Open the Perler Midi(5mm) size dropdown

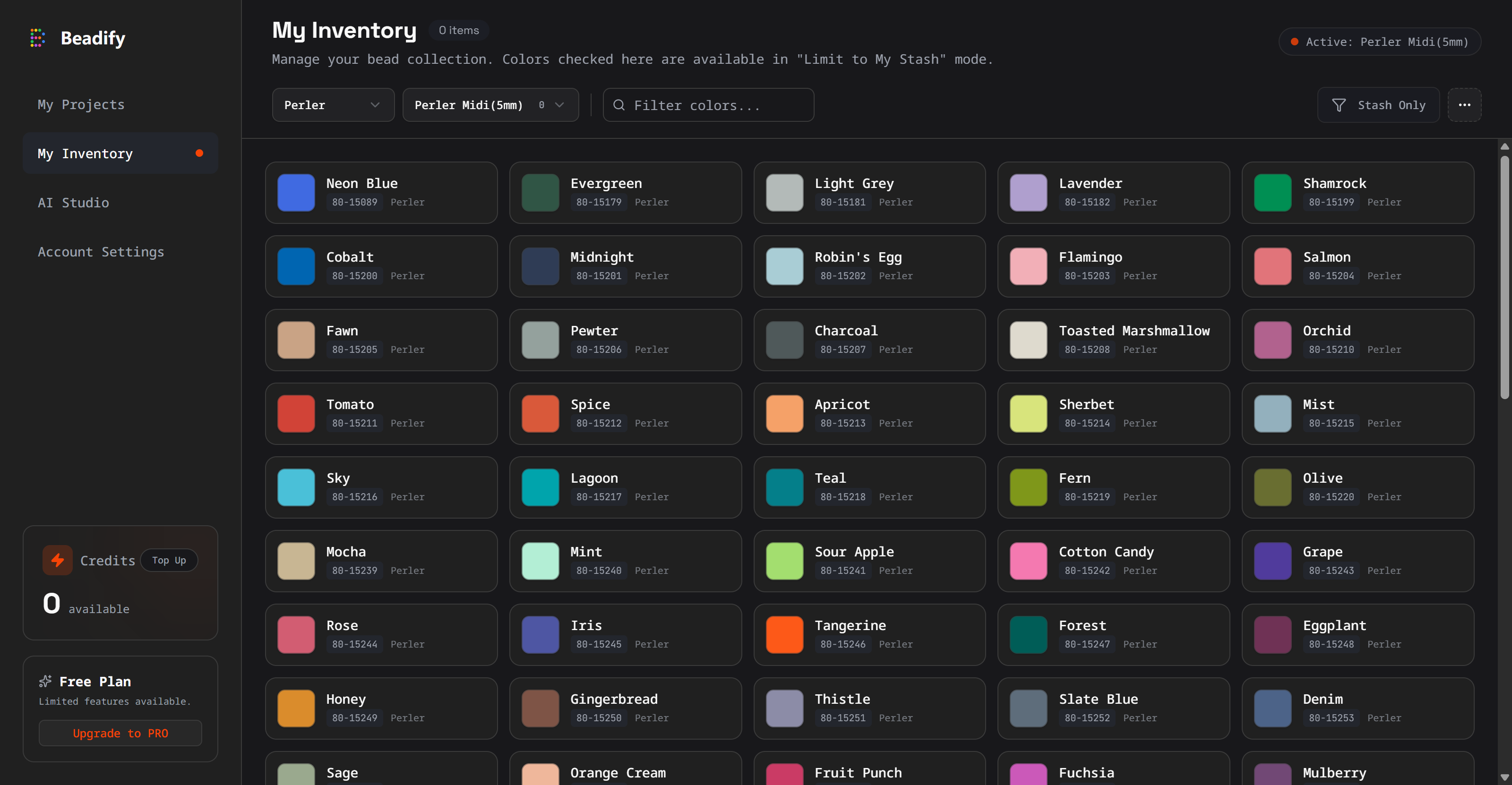(490, 104)
